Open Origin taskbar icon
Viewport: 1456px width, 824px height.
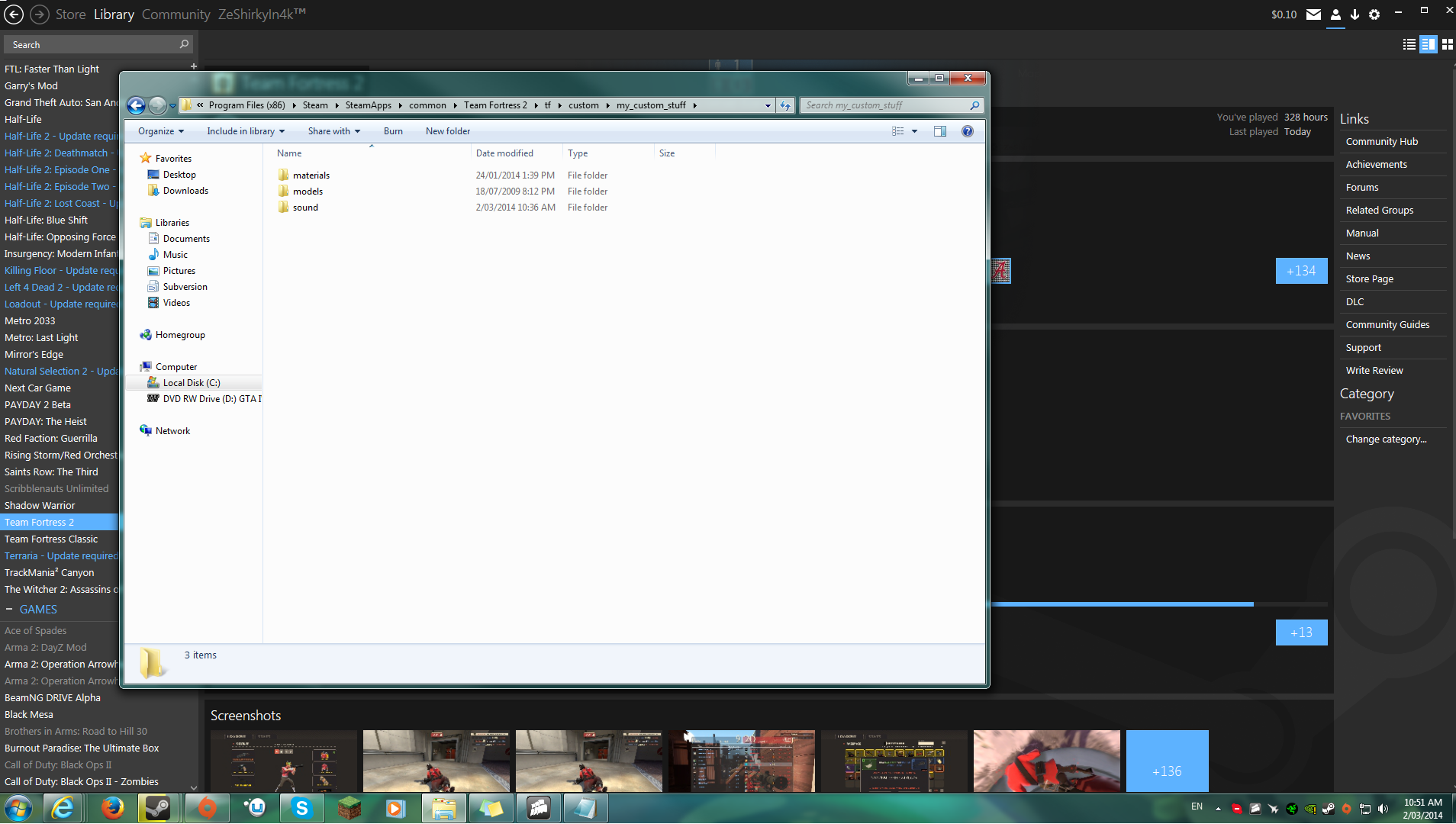(x=207, y=808)
